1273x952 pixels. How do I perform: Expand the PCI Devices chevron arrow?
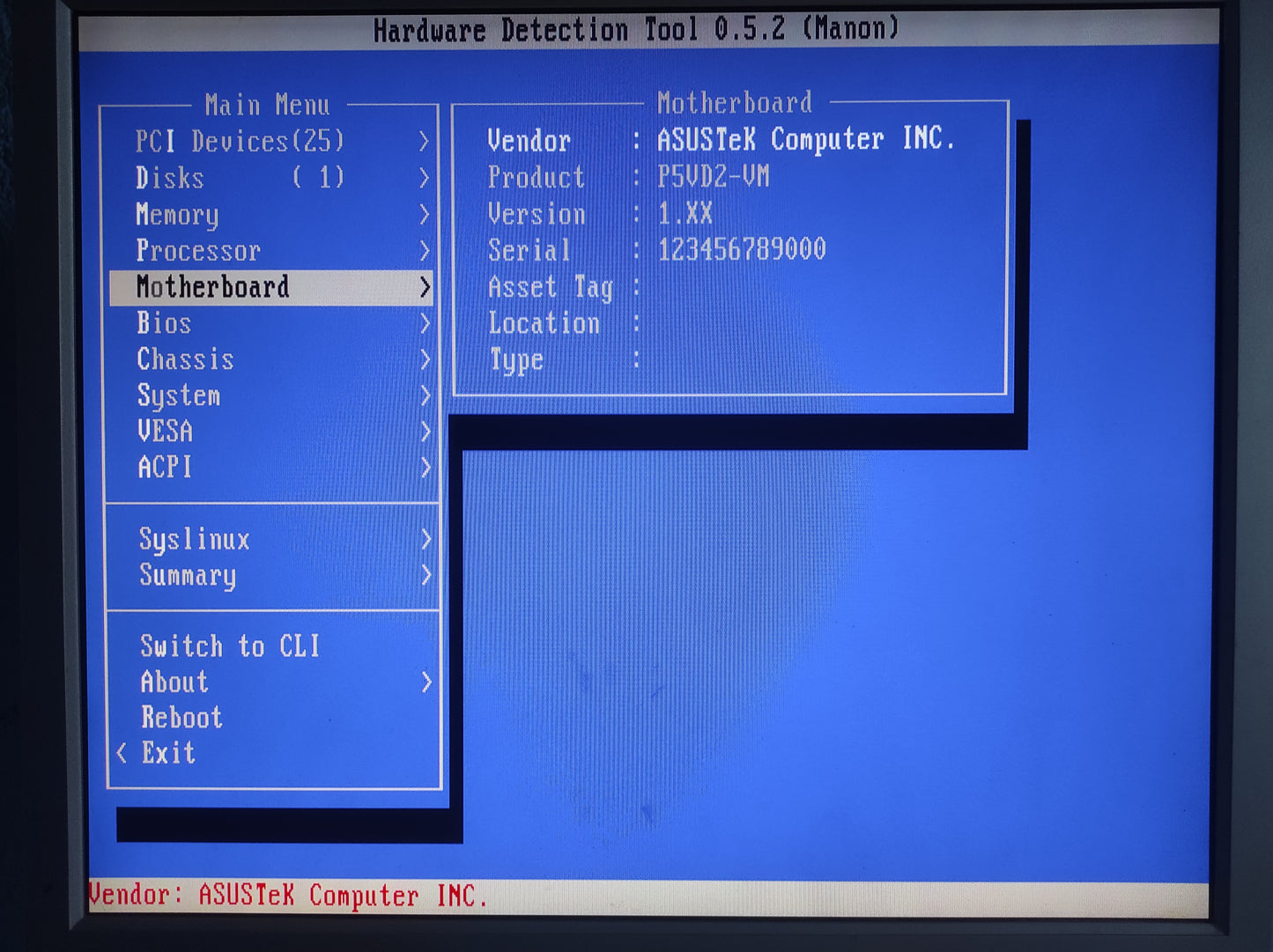426,141
